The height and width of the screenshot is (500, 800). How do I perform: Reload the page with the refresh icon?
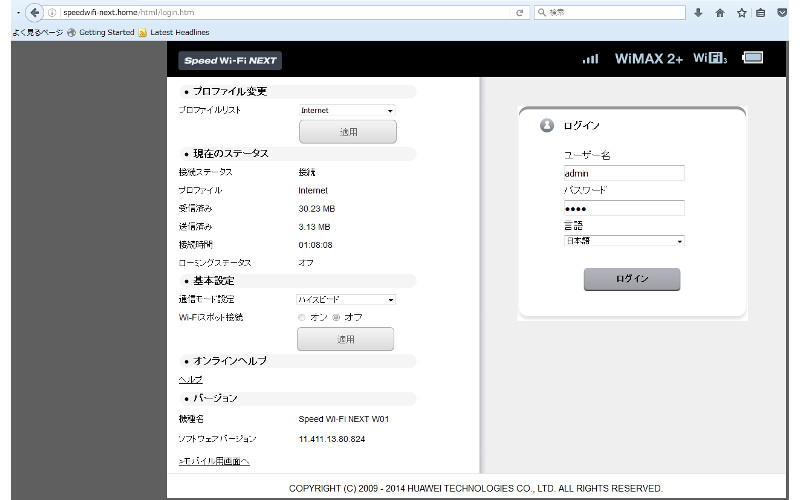point(519,12)
